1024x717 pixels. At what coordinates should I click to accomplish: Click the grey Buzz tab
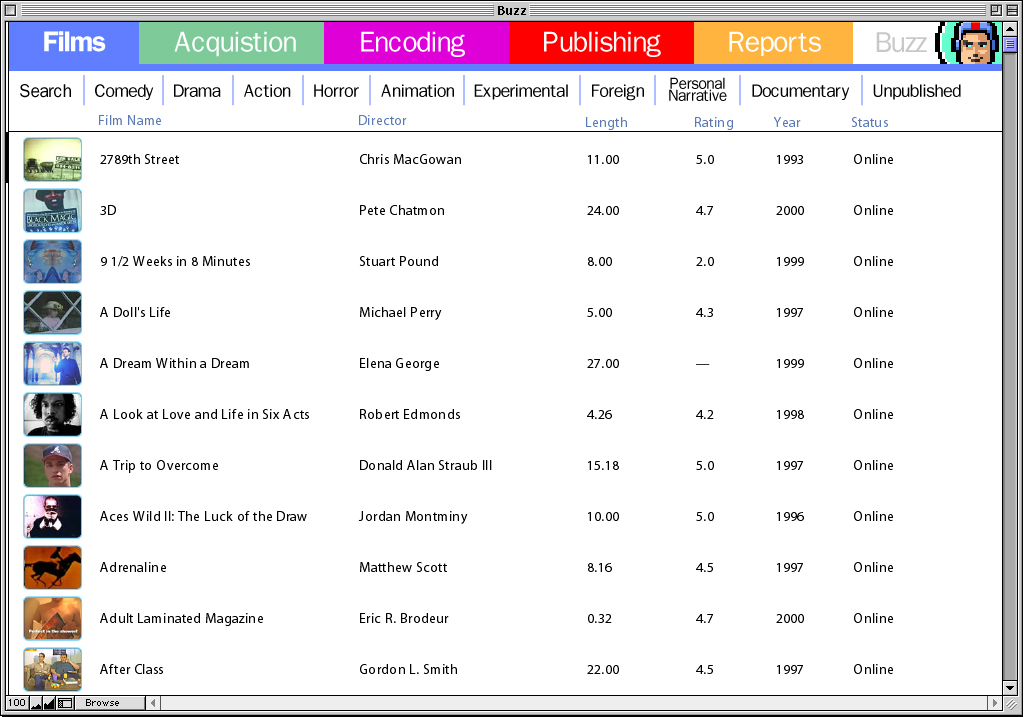[900, 42]
